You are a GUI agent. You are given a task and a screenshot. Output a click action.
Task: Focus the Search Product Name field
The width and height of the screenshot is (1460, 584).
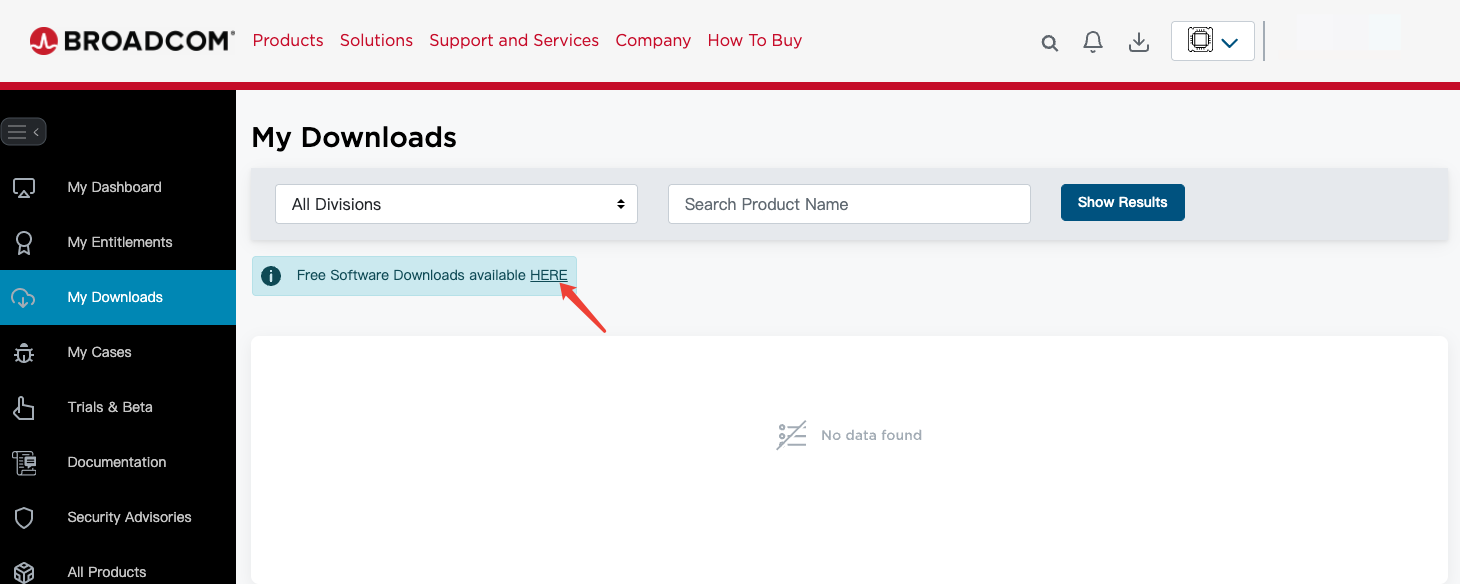(849, 204)
